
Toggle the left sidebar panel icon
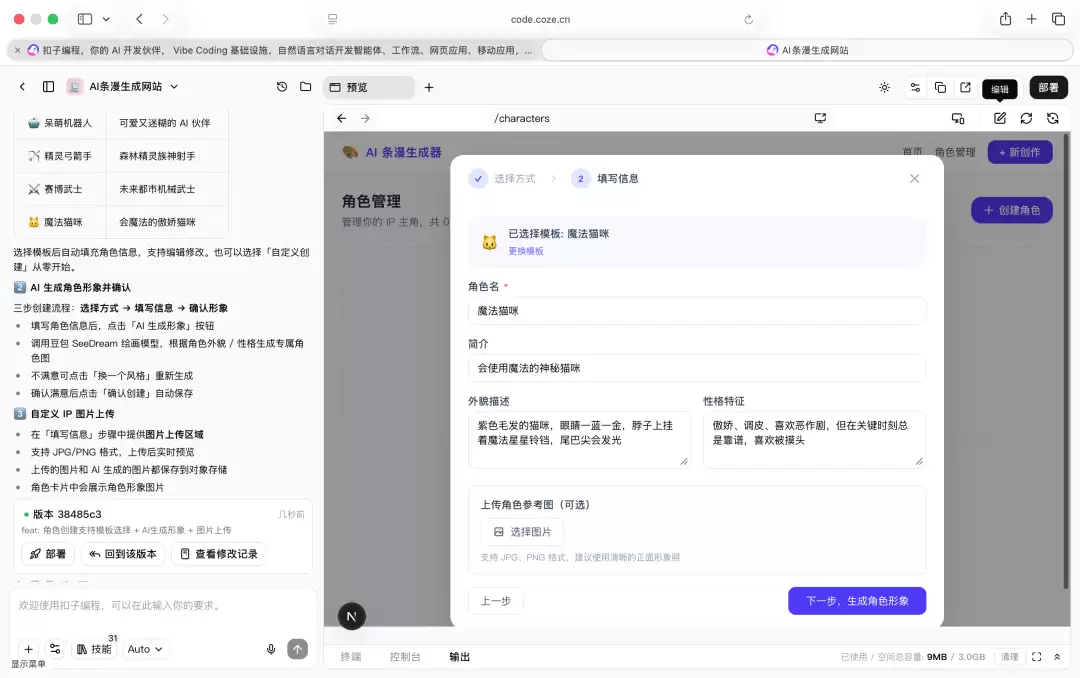coord(48,87)
